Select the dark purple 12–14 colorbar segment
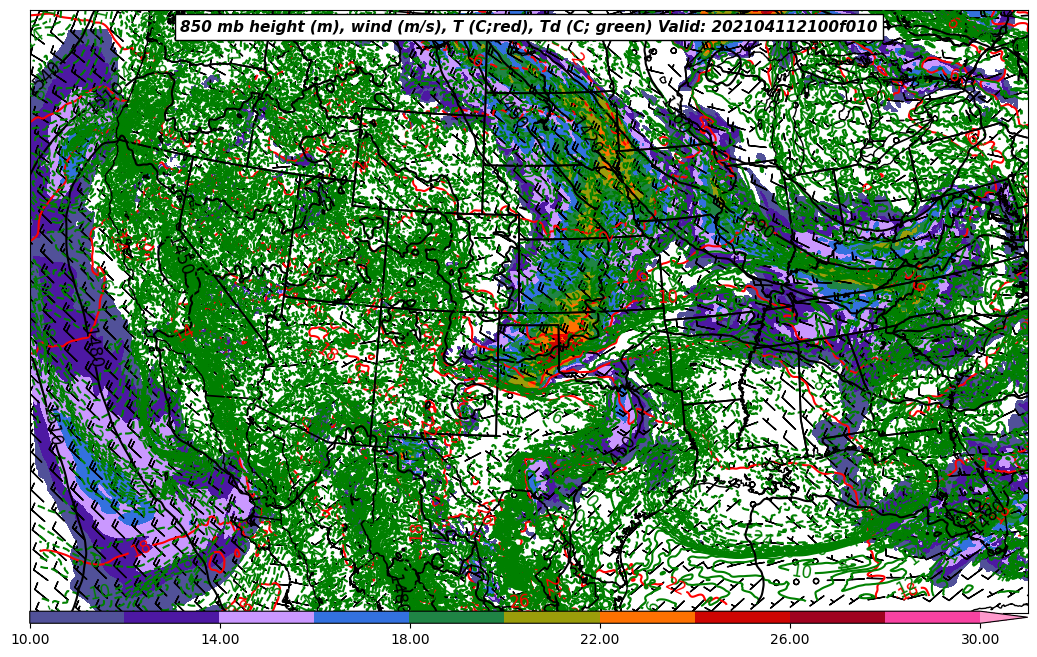This screenshot has width=1037, height=657. 172,618
